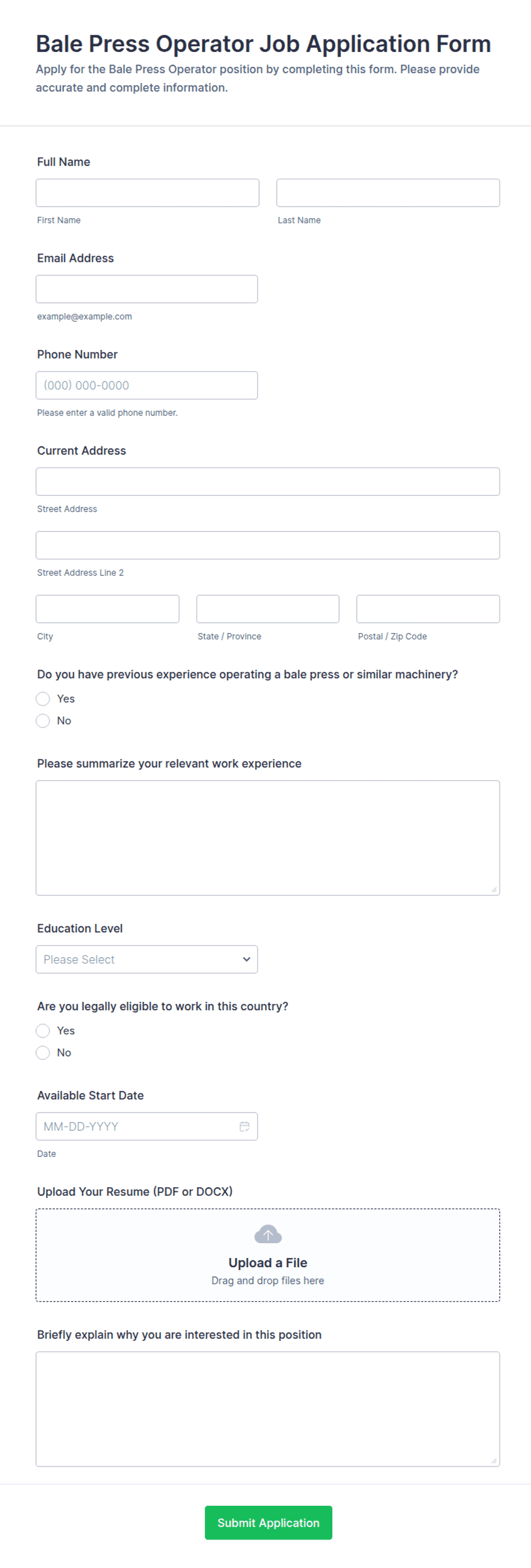Click the City input field
The height and width of the screenshot is (1568, 531).
pos(108,608)
